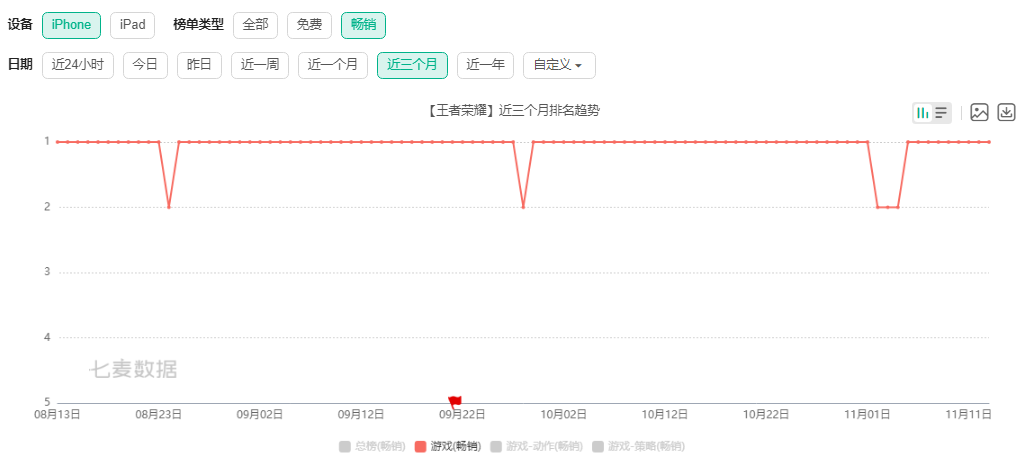Screen dimensions: 1022x464
Task: Click the red flag event marker
Action: (x=455, y=401)
